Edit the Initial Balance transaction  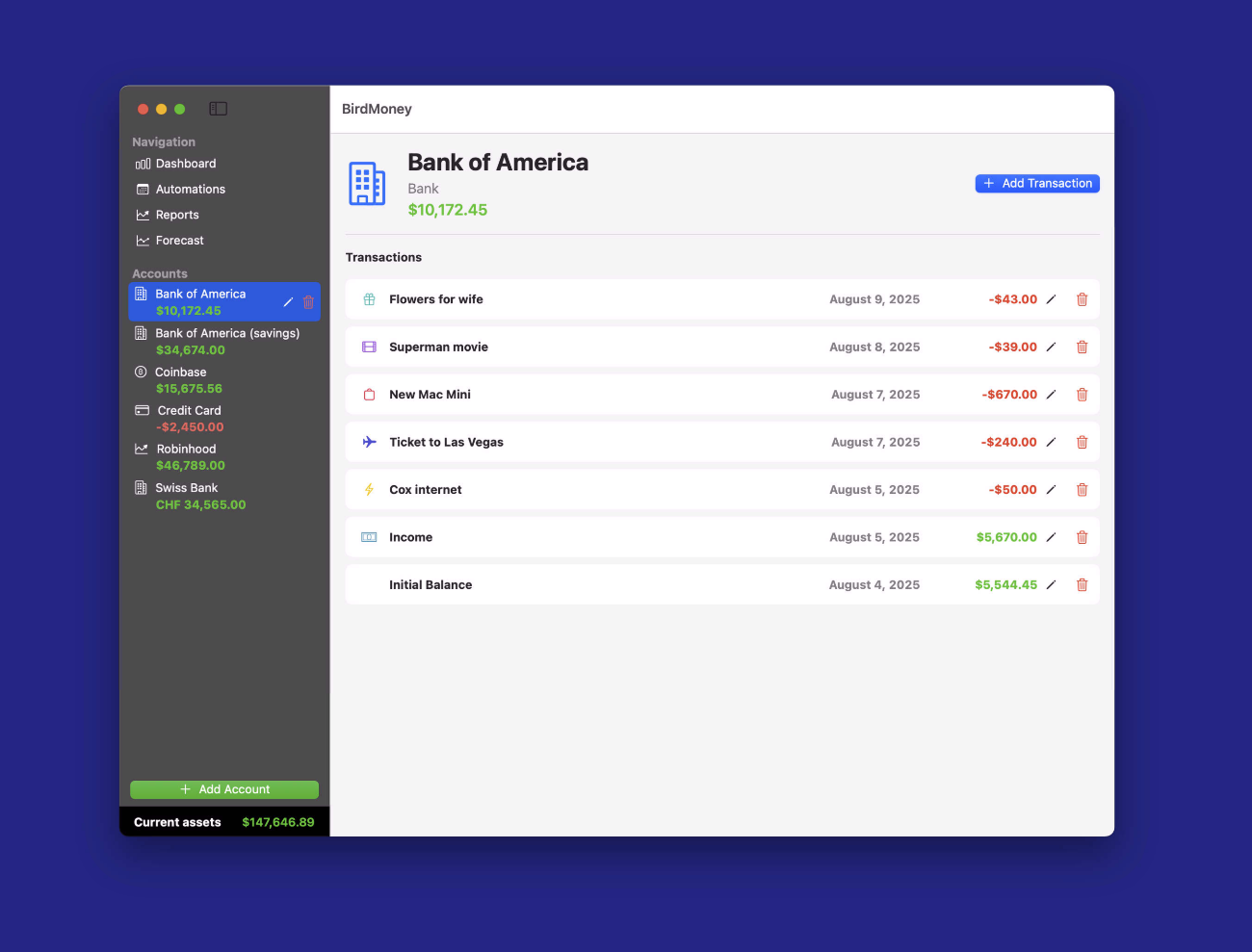[x=1051, y=584]
